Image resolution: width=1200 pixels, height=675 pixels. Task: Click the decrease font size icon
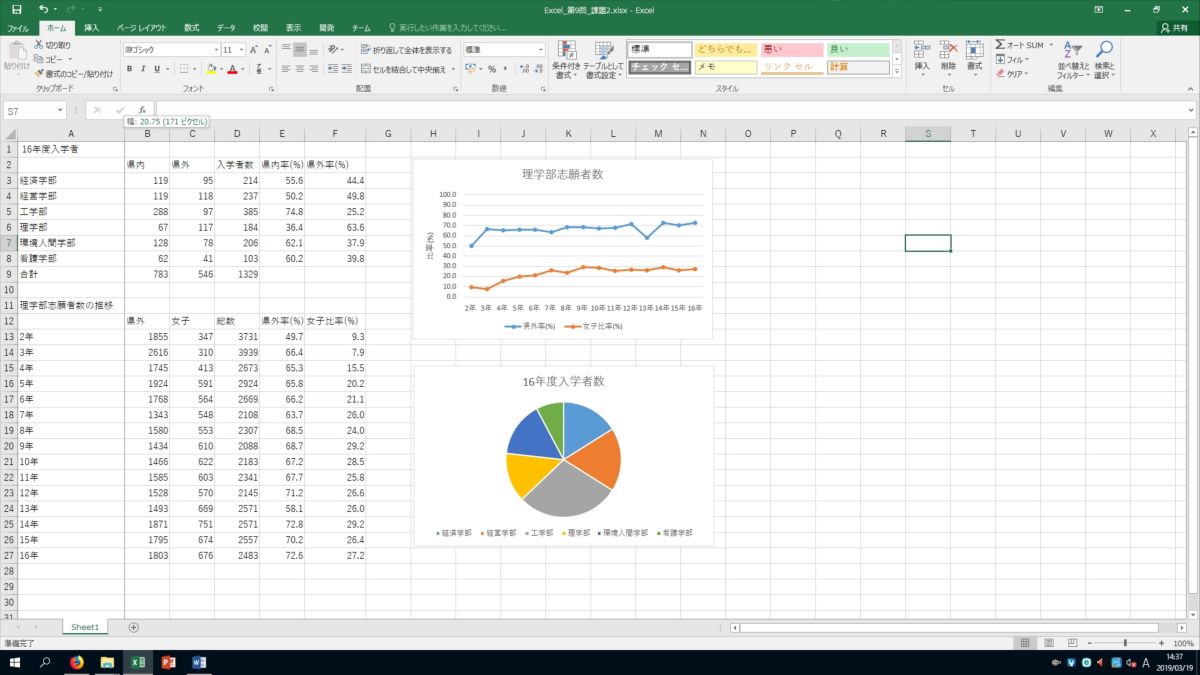pos(268,49)
